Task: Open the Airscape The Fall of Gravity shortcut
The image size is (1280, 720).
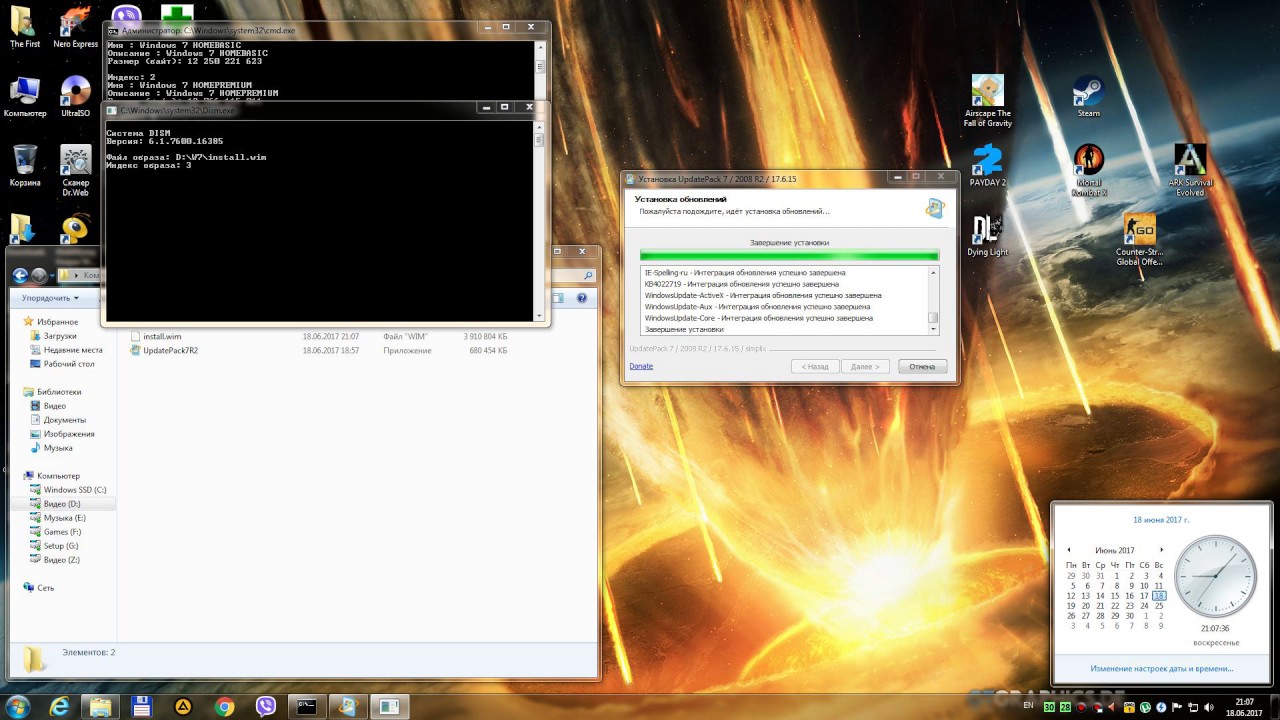Action: (988, 101)
